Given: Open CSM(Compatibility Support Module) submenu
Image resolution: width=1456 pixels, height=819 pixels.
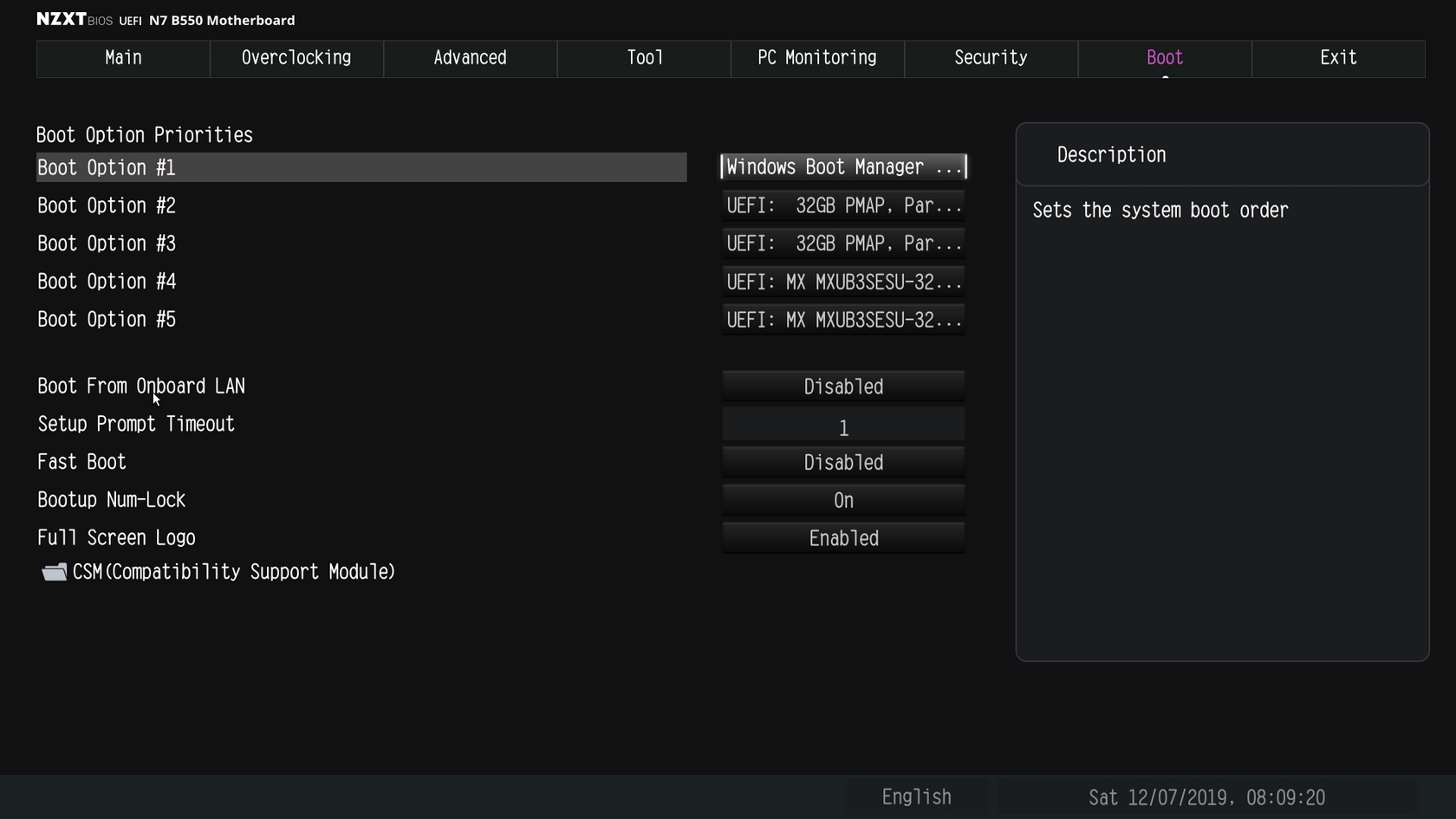Looking at the screenshot, I should point(234,572).
